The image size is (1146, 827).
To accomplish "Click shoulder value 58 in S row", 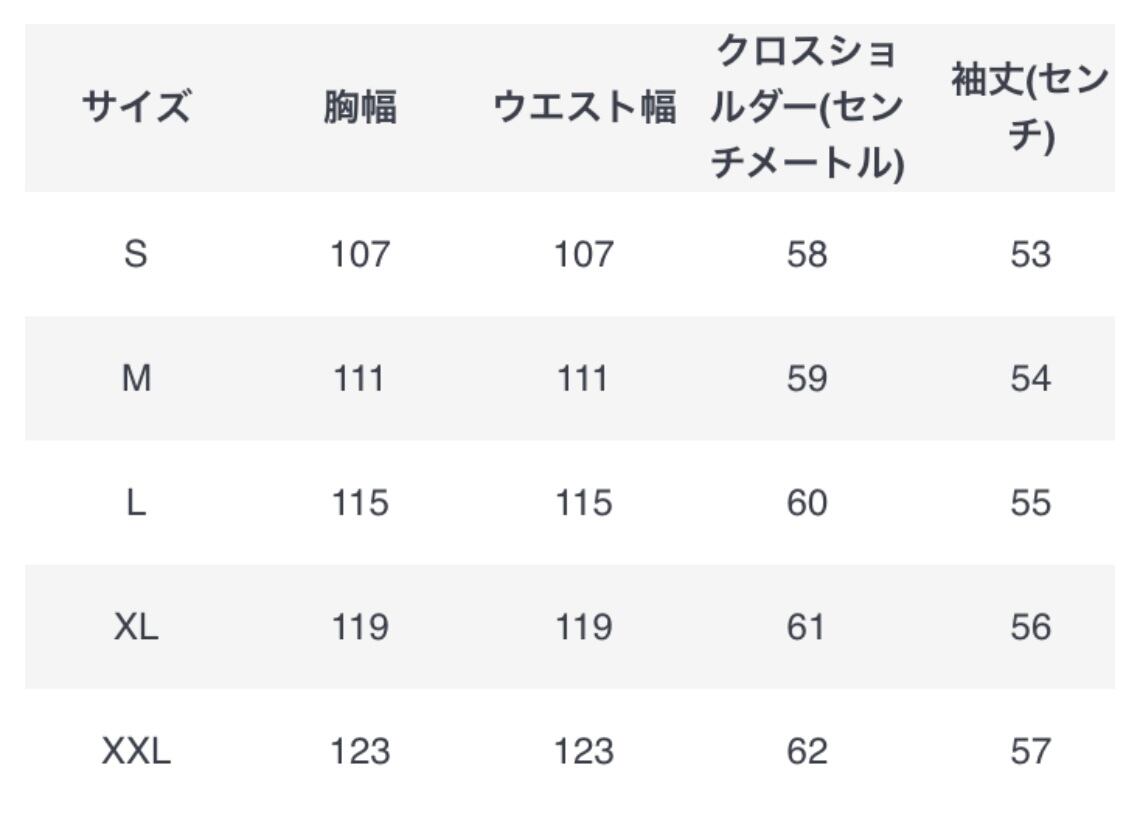I will click(807, 254).
